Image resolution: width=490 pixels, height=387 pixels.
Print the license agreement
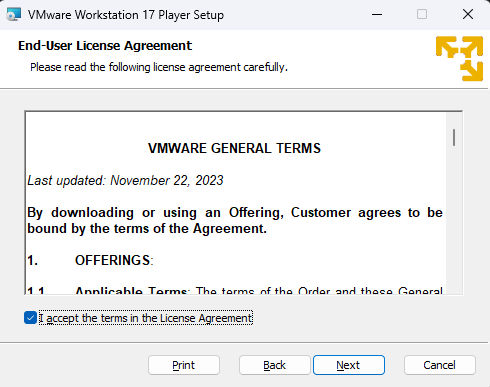pyautogui.click(x=184, y=365)
